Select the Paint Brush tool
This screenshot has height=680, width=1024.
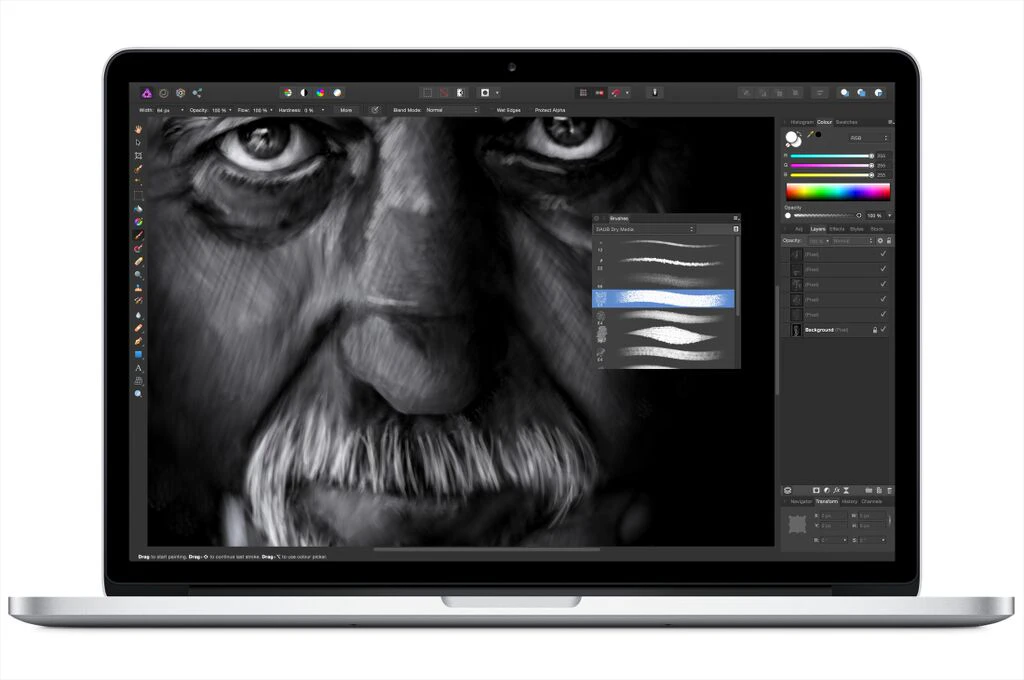[x=139, y=236]
